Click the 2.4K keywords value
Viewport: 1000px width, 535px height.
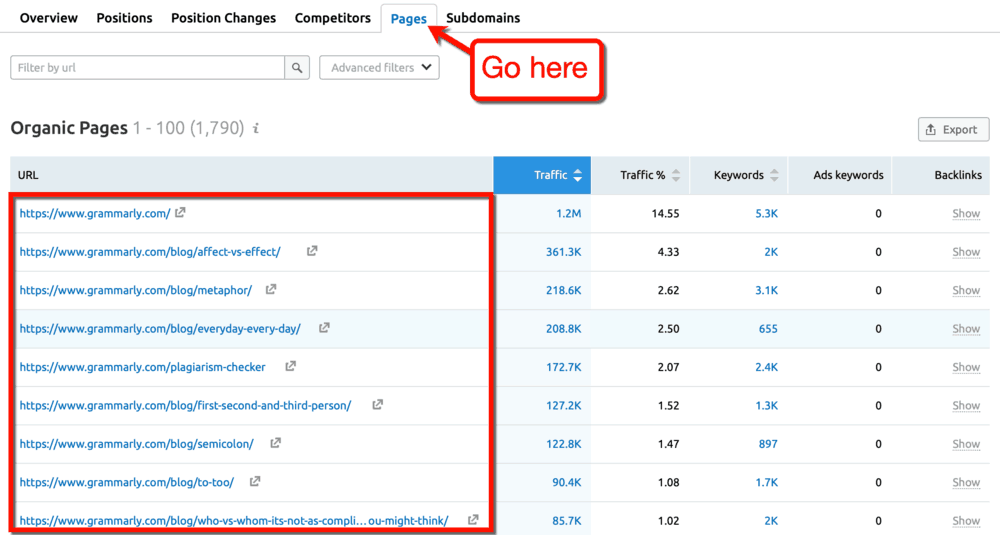pyautogui.click(x=767, y=367)
